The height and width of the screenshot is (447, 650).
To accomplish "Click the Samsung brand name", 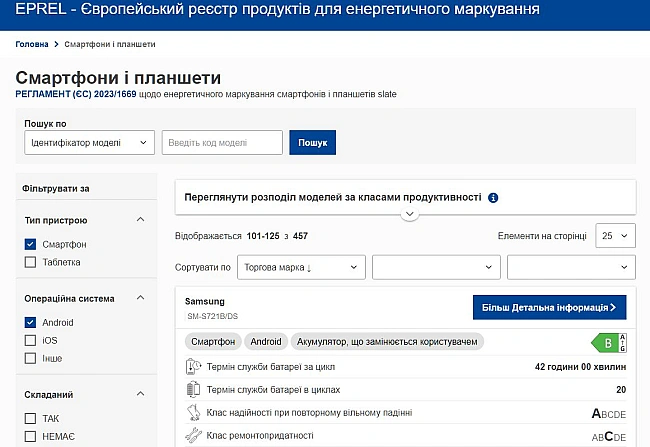I will coord(204,301).
